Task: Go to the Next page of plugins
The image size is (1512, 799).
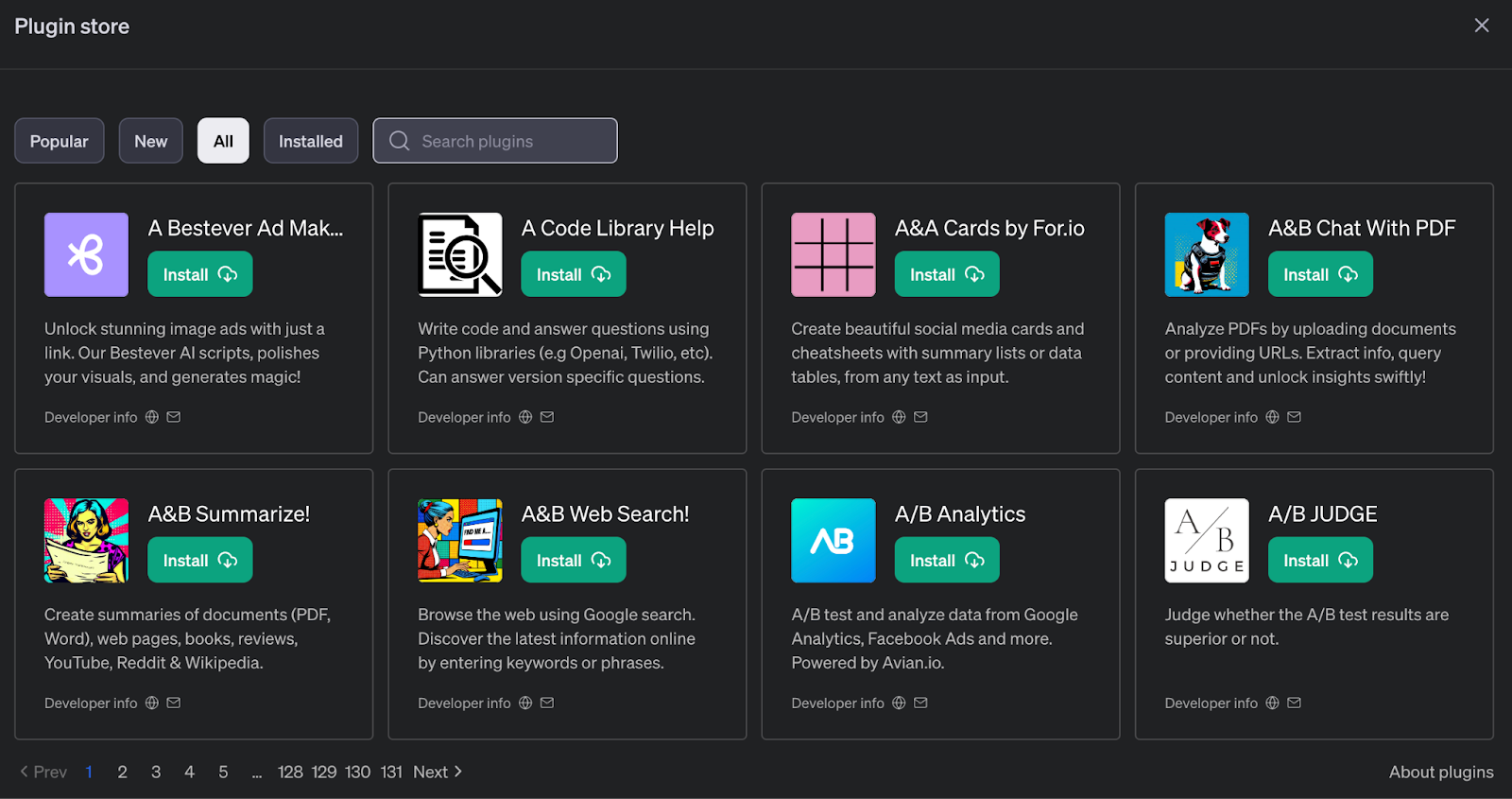Action: [x=437, y=772]
